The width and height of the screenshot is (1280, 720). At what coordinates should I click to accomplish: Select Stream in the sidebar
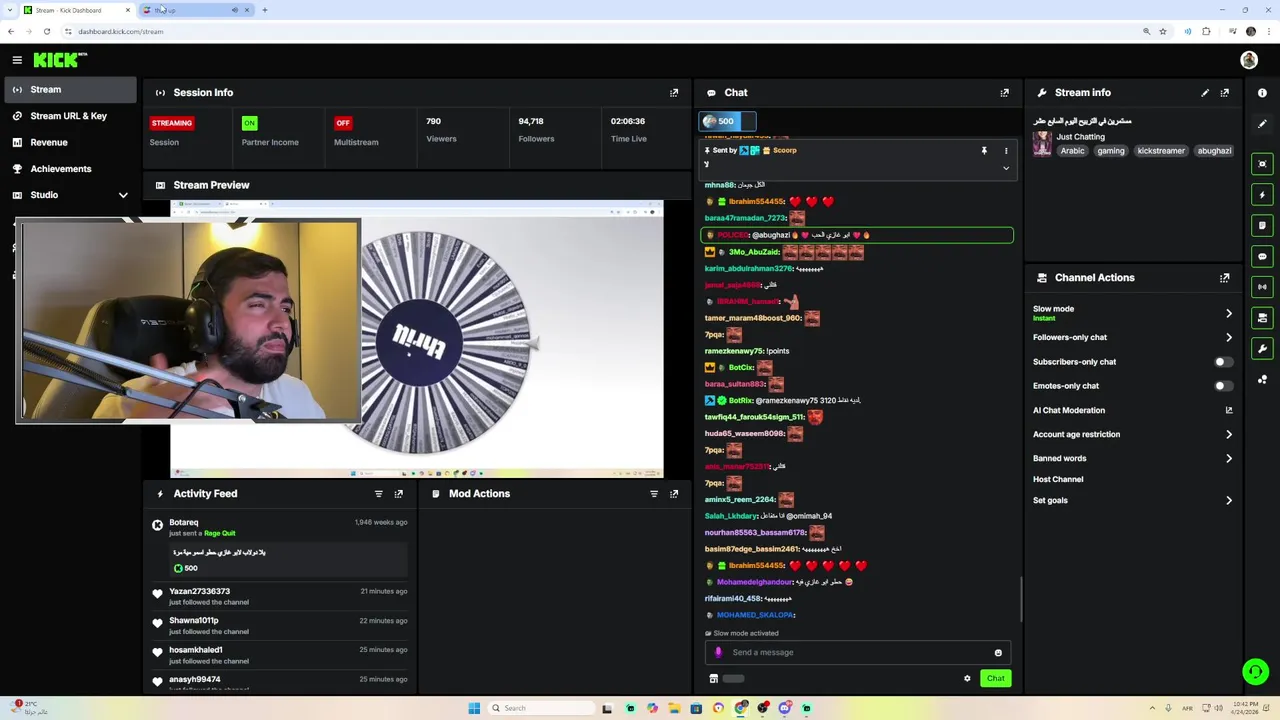pos(68,90)
